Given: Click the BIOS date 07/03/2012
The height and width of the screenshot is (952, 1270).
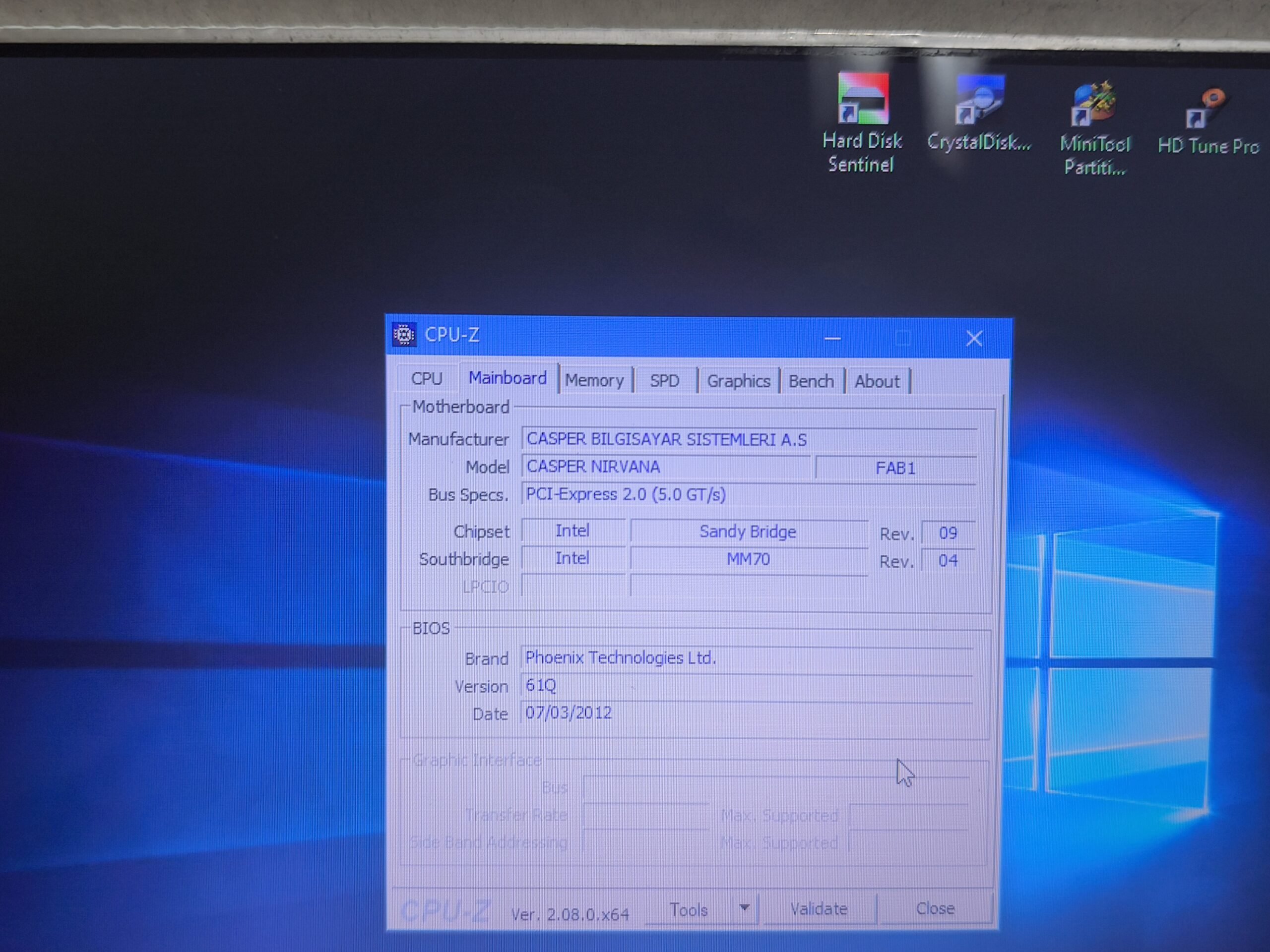Looking at the screenshot, I should (747, 714).
